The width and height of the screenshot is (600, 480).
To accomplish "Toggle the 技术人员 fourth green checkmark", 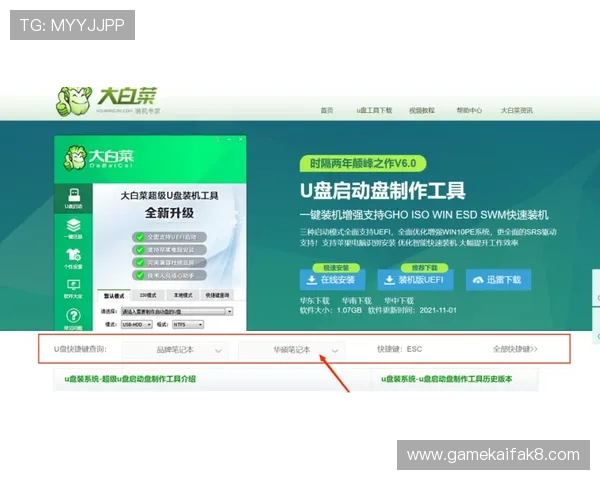I will point(140,275).
